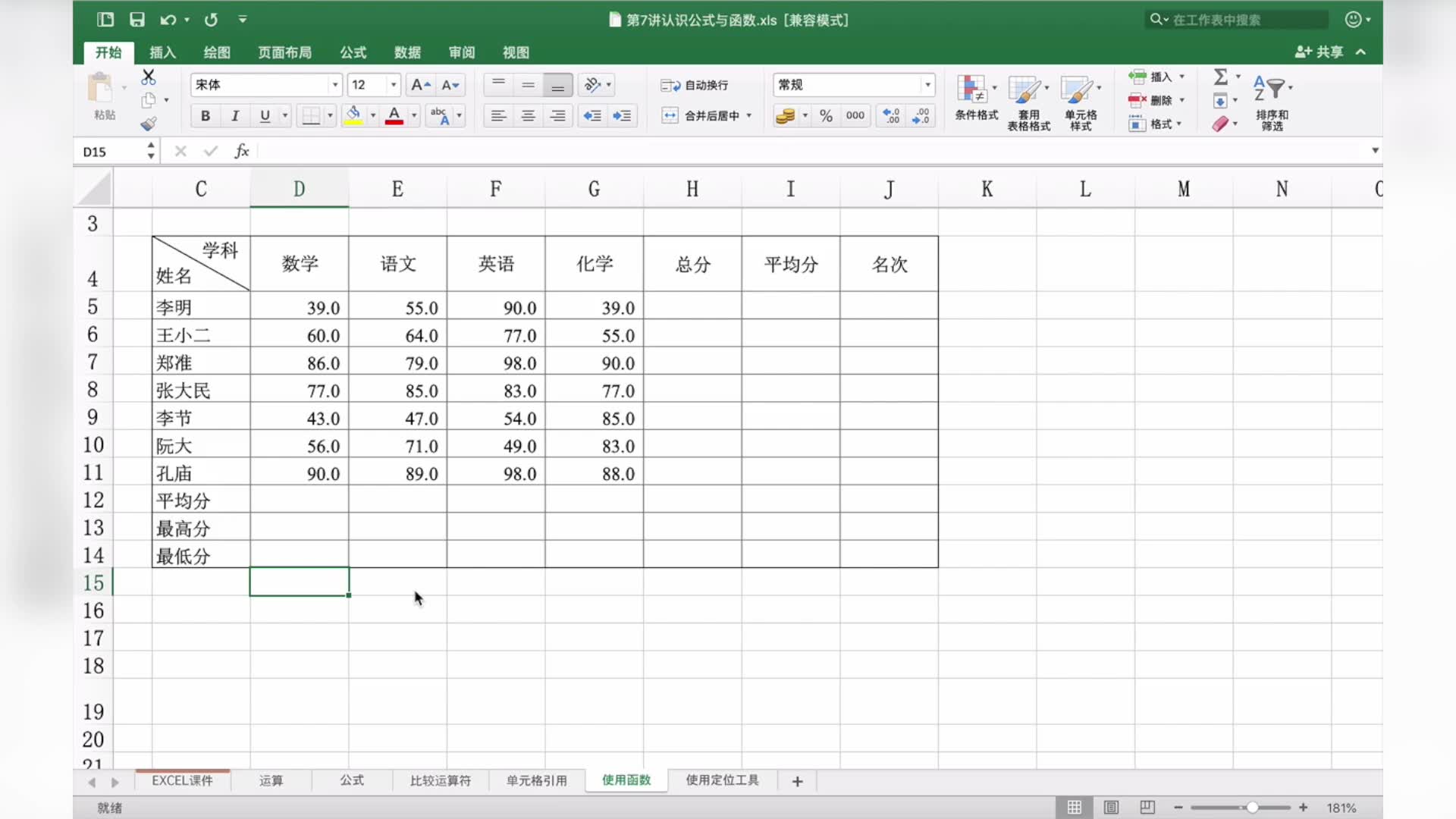The height and width of the screenshot is (819, 1456).
Task: Open the number format 常规 dropdown
Action: tap(927, 85)
